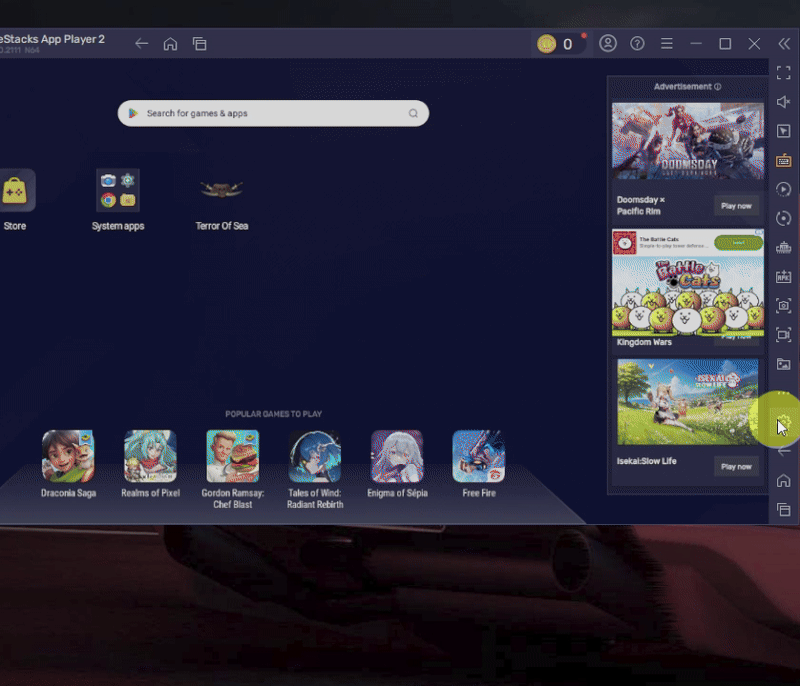Click the sync operations circular icon
The image size is (800, 686).
tap(784, 218)
